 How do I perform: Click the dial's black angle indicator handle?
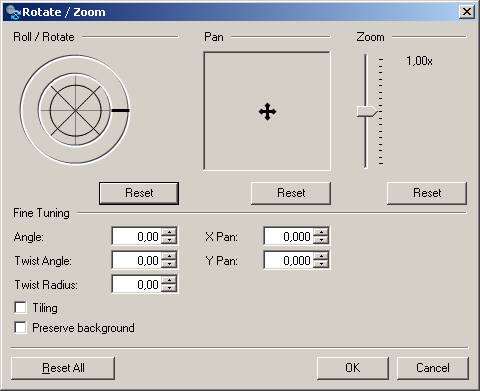(x=120, y=110)
